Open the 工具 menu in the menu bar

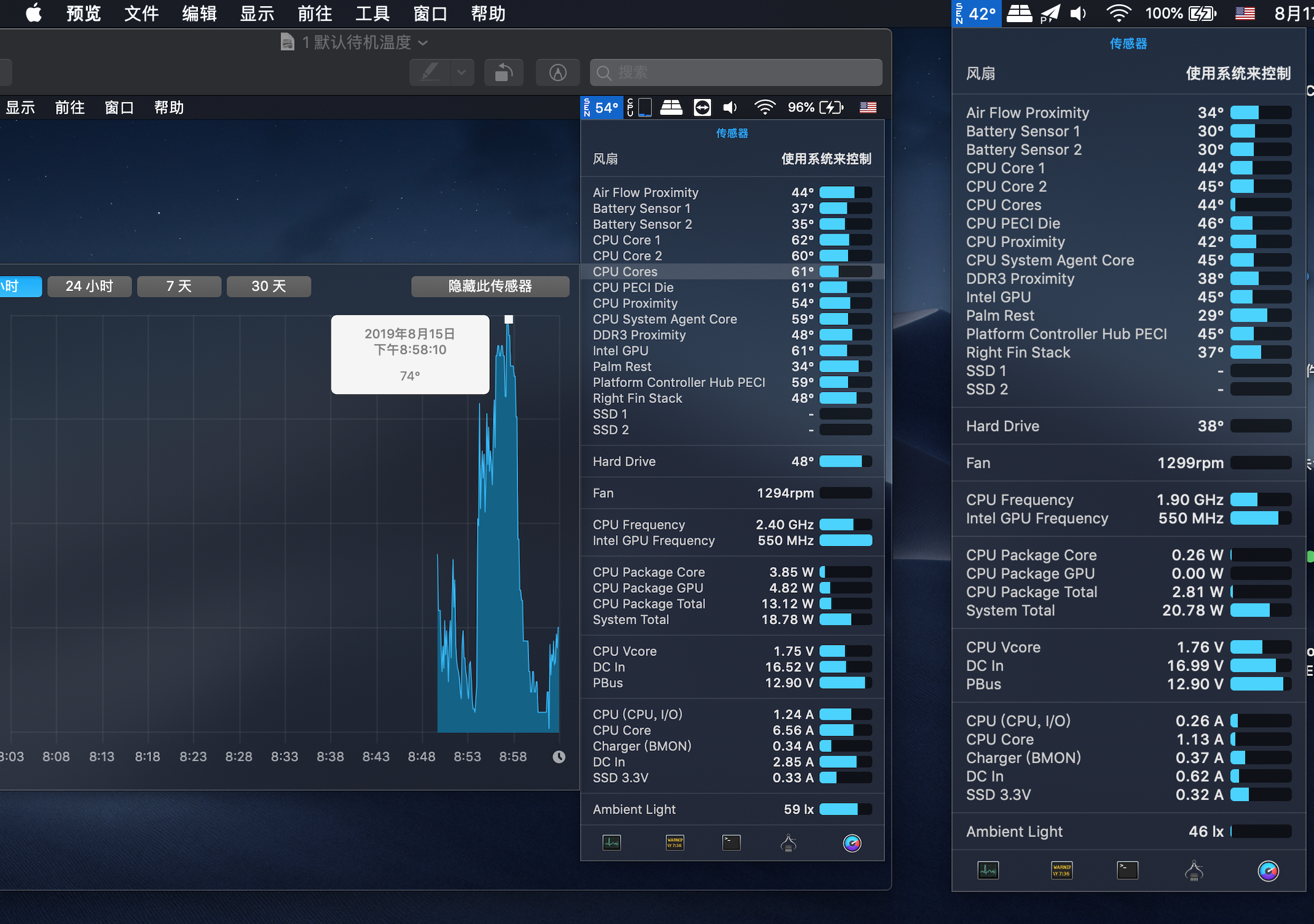372,14
